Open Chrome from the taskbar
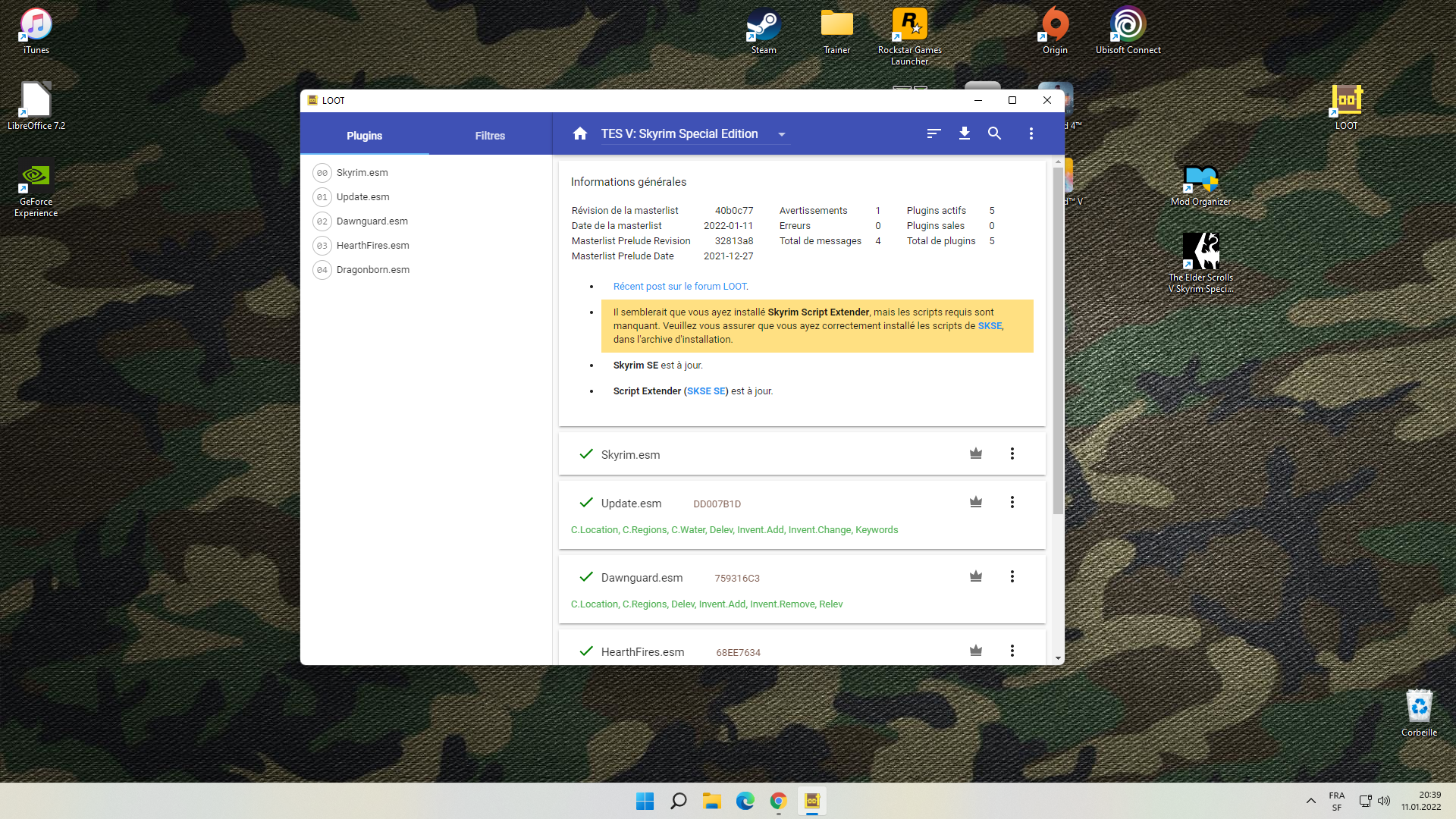This screenshot has width=1456, height=819. [x=778, y=801]
